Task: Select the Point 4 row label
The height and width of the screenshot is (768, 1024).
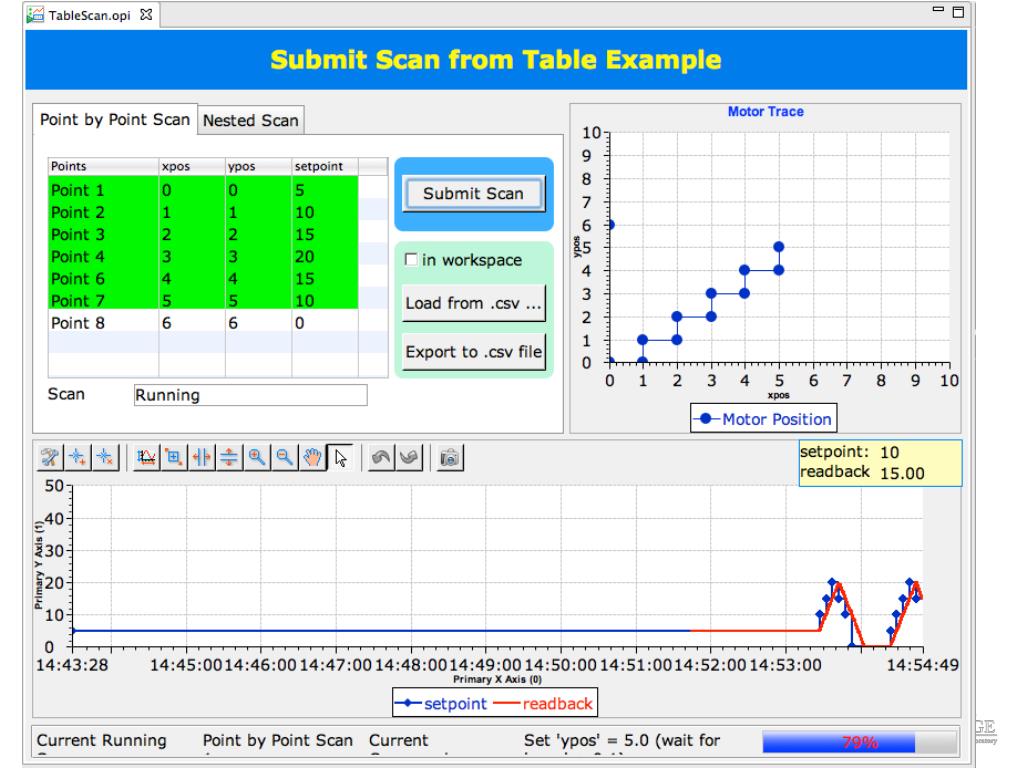Action: 78,257
